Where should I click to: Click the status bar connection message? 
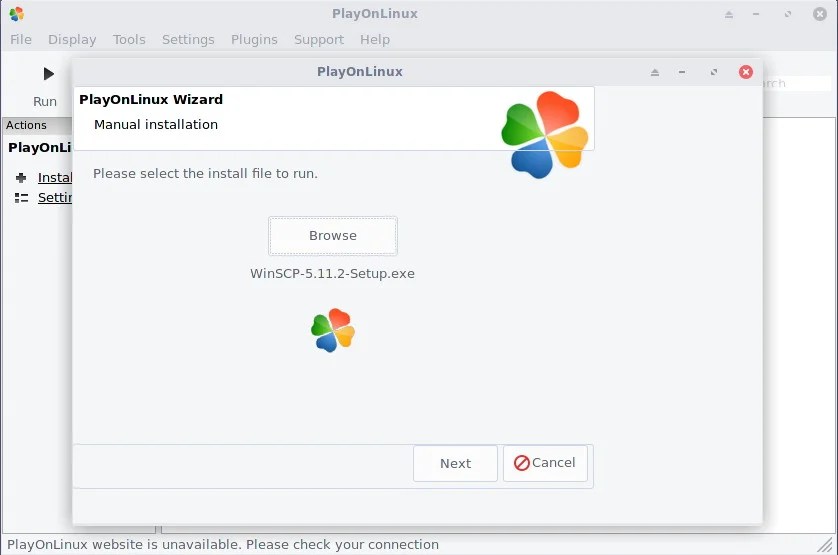pos(223,545)
